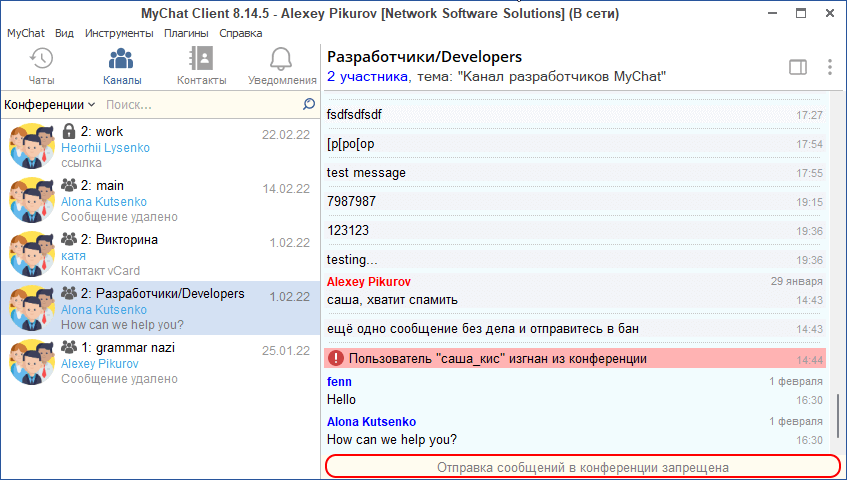Click in the Поиск search field
Image resolution: width=847 pixels, height=480 pixels.
click(x=200, y=104)
